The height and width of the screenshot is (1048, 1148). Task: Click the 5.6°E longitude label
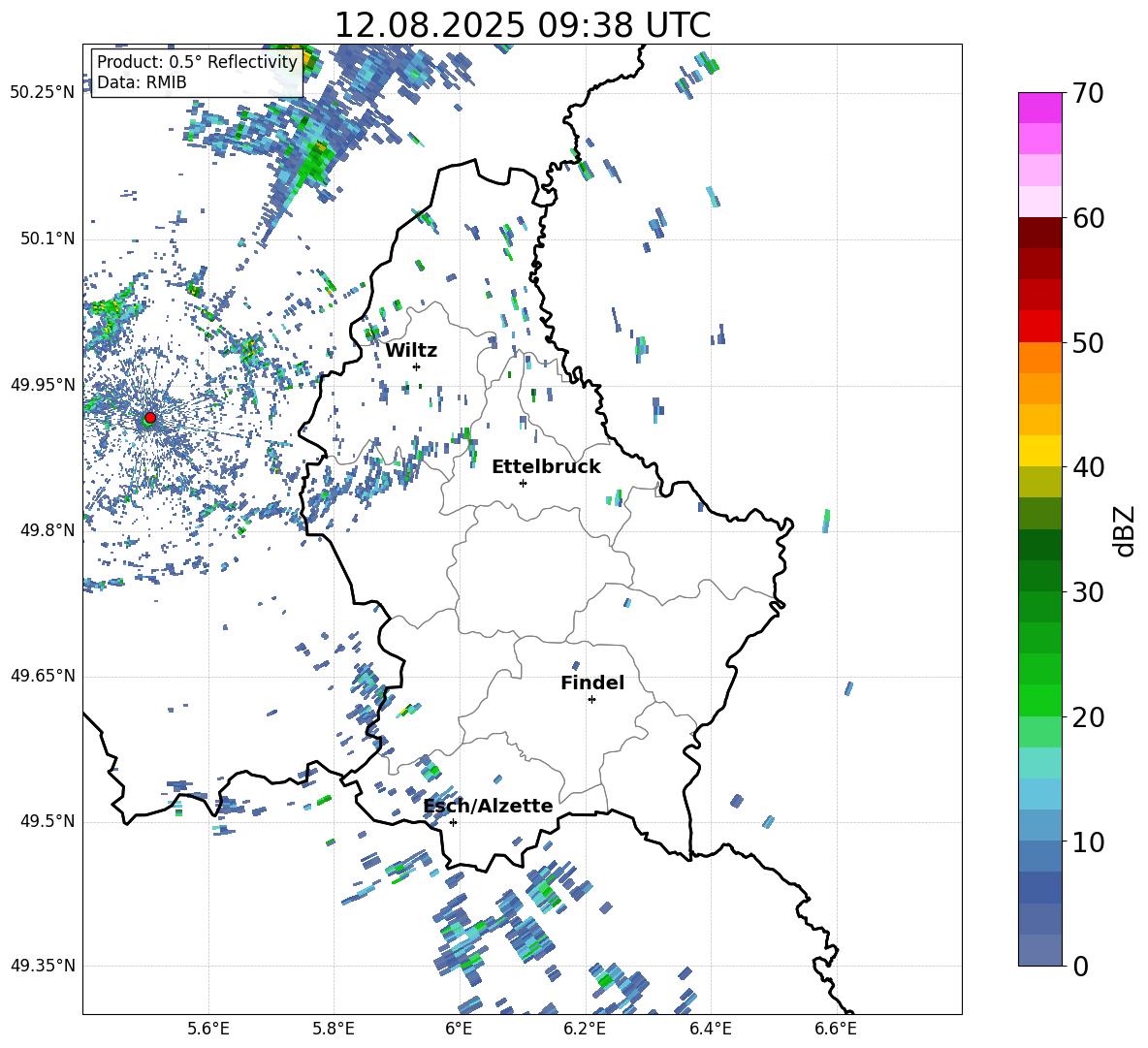208,1030
